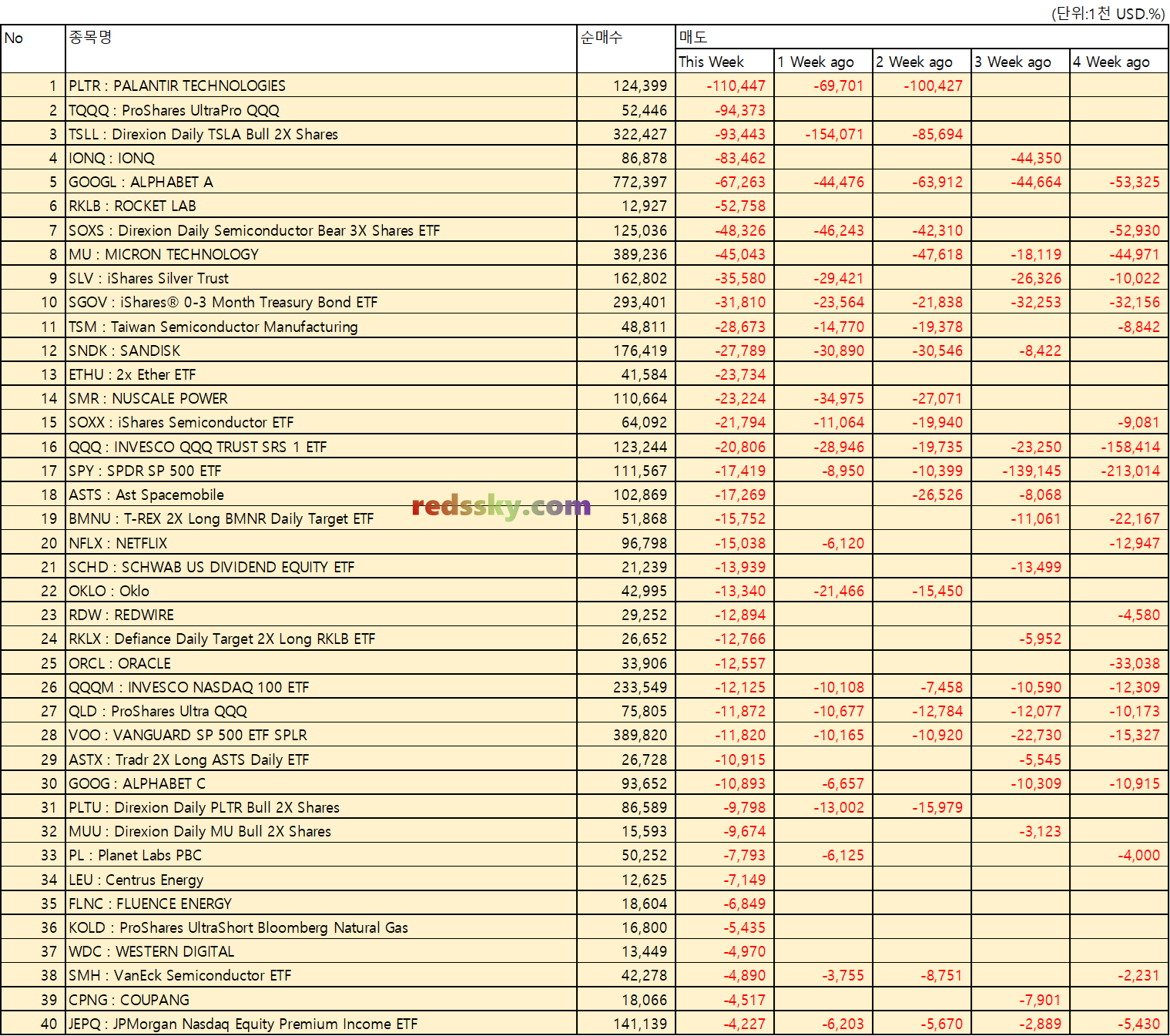Click This Week value -110,447
This screenshot has width=1170, height=1036.
click(736, 85)
